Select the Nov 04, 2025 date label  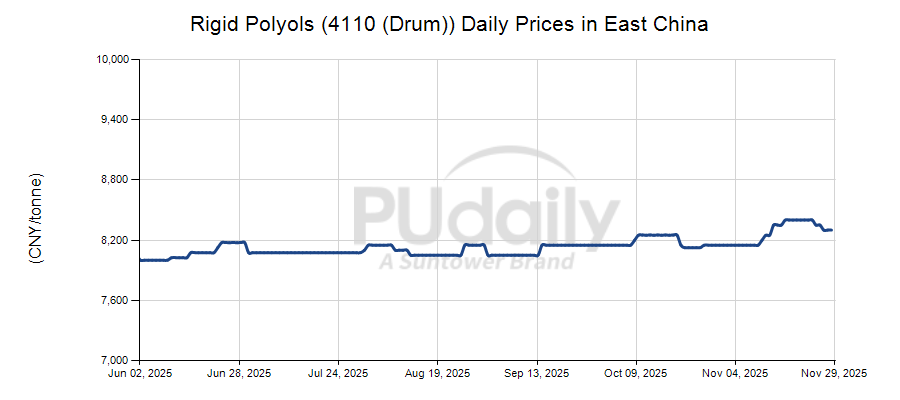736,374
